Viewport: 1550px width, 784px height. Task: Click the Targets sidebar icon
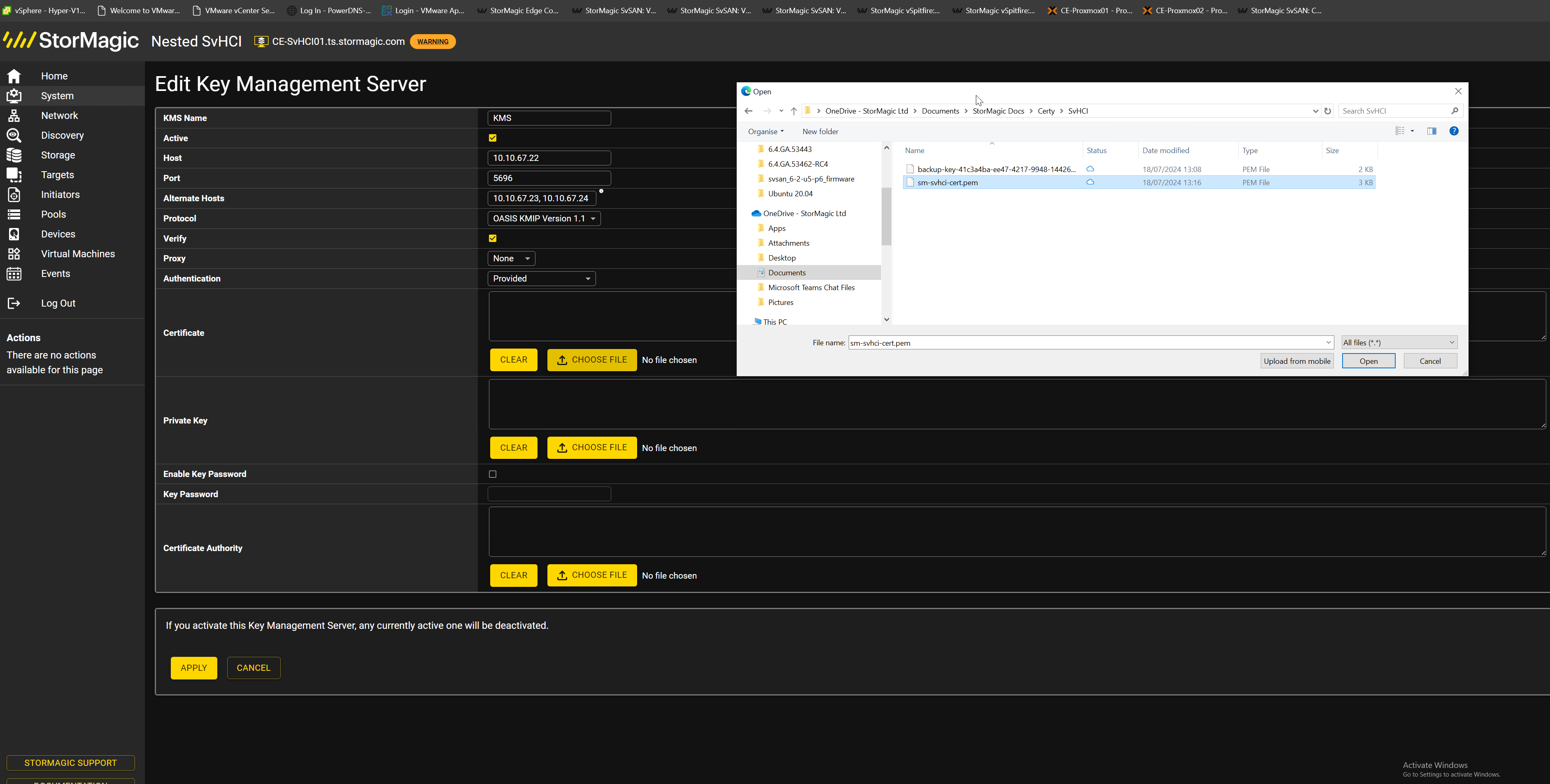pyautogui.click(x=14, y=175)
